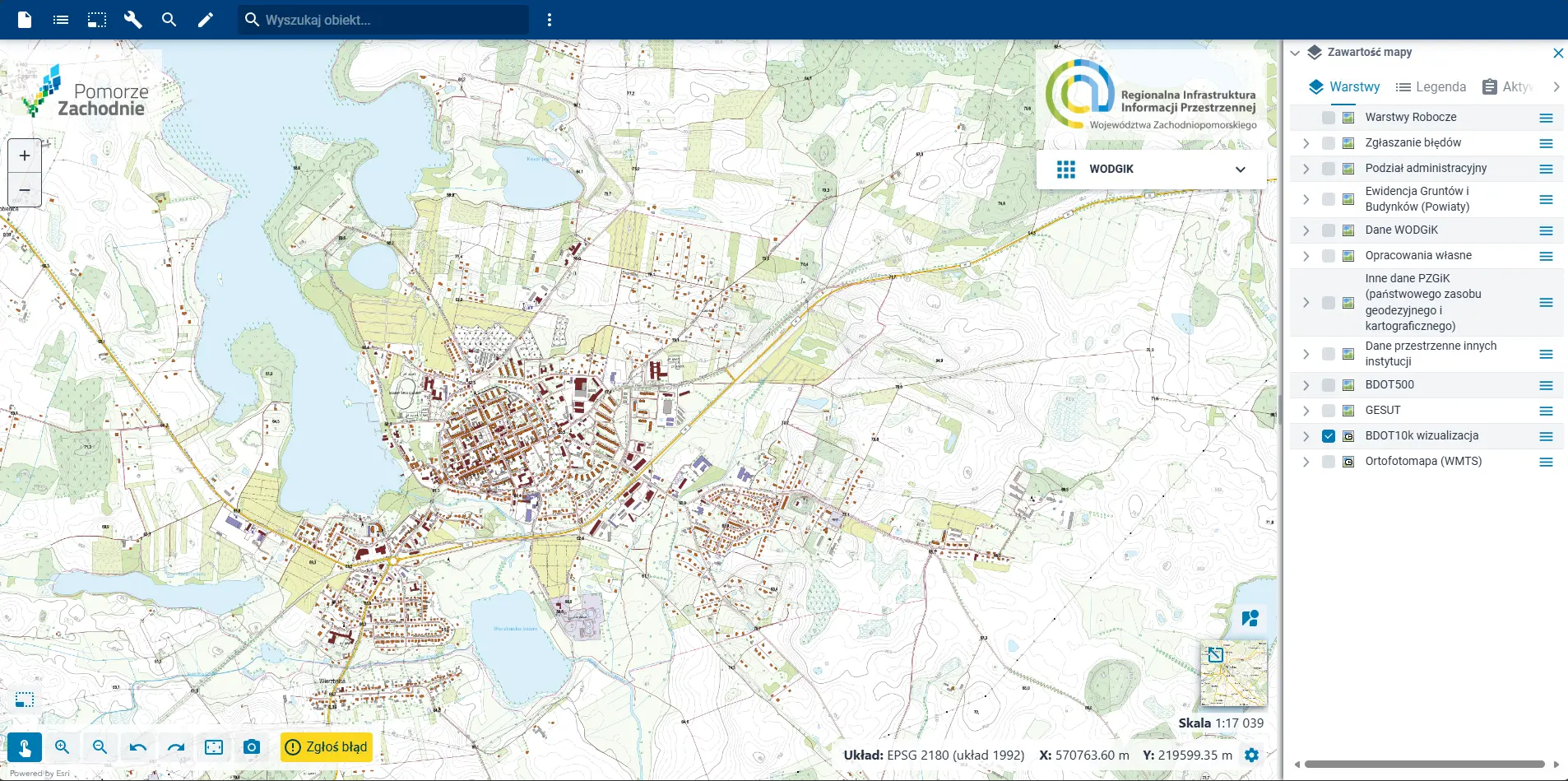Select the zoom-out magnifier tool
1568x781 pixels.
point(100,747)
